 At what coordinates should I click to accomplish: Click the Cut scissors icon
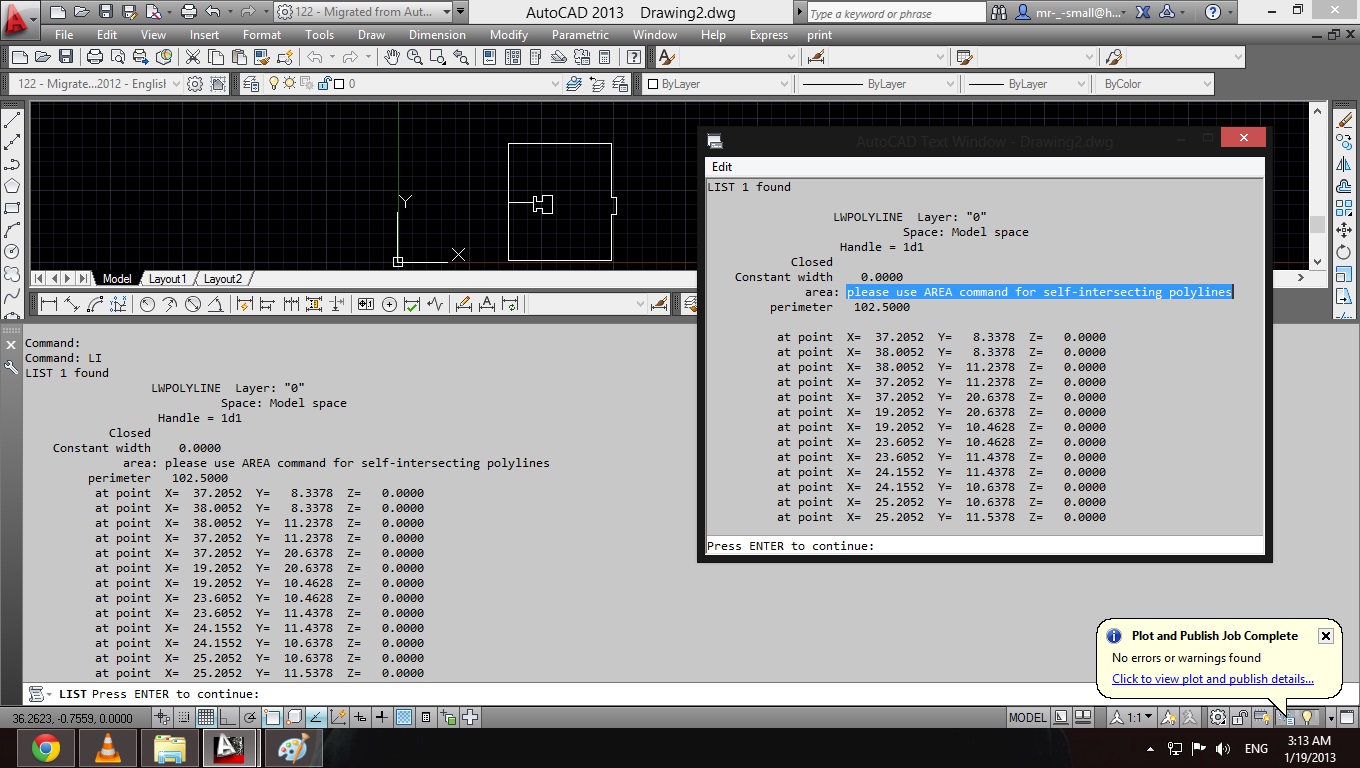[193, 57]
